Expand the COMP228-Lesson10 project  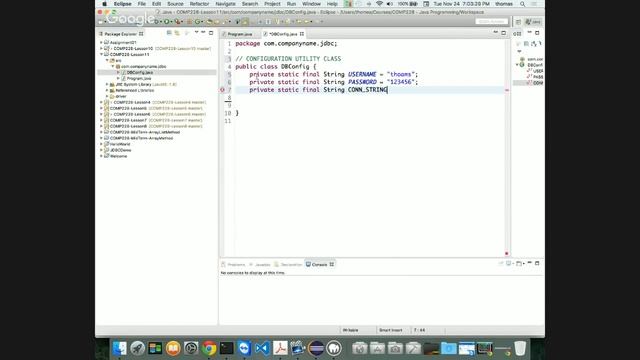click(101, 48)
